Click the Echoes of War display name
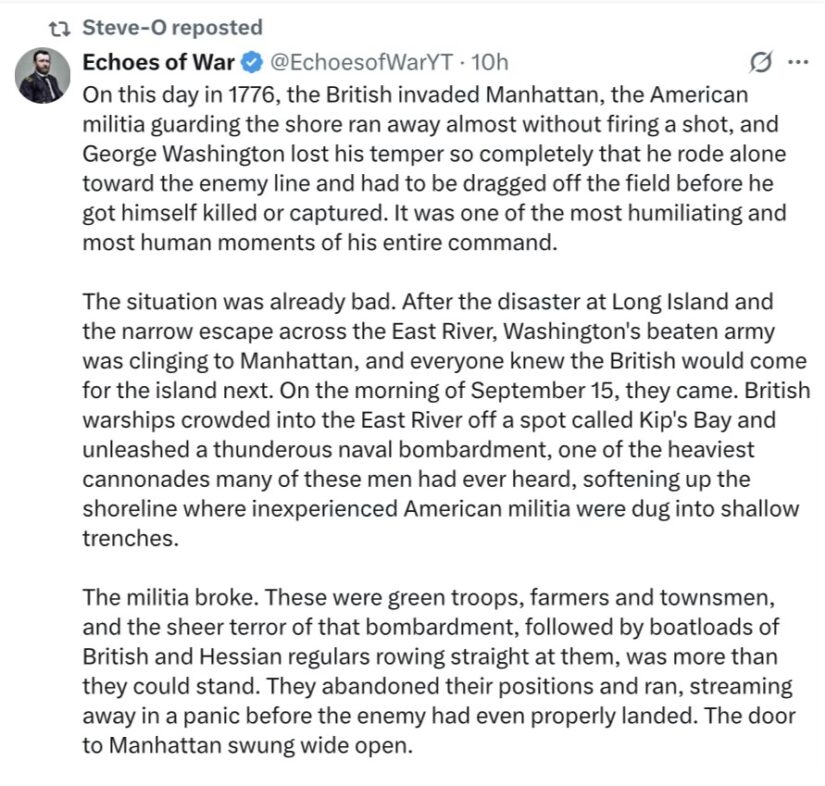Viewport: 825px width, 786px height. 158,63
